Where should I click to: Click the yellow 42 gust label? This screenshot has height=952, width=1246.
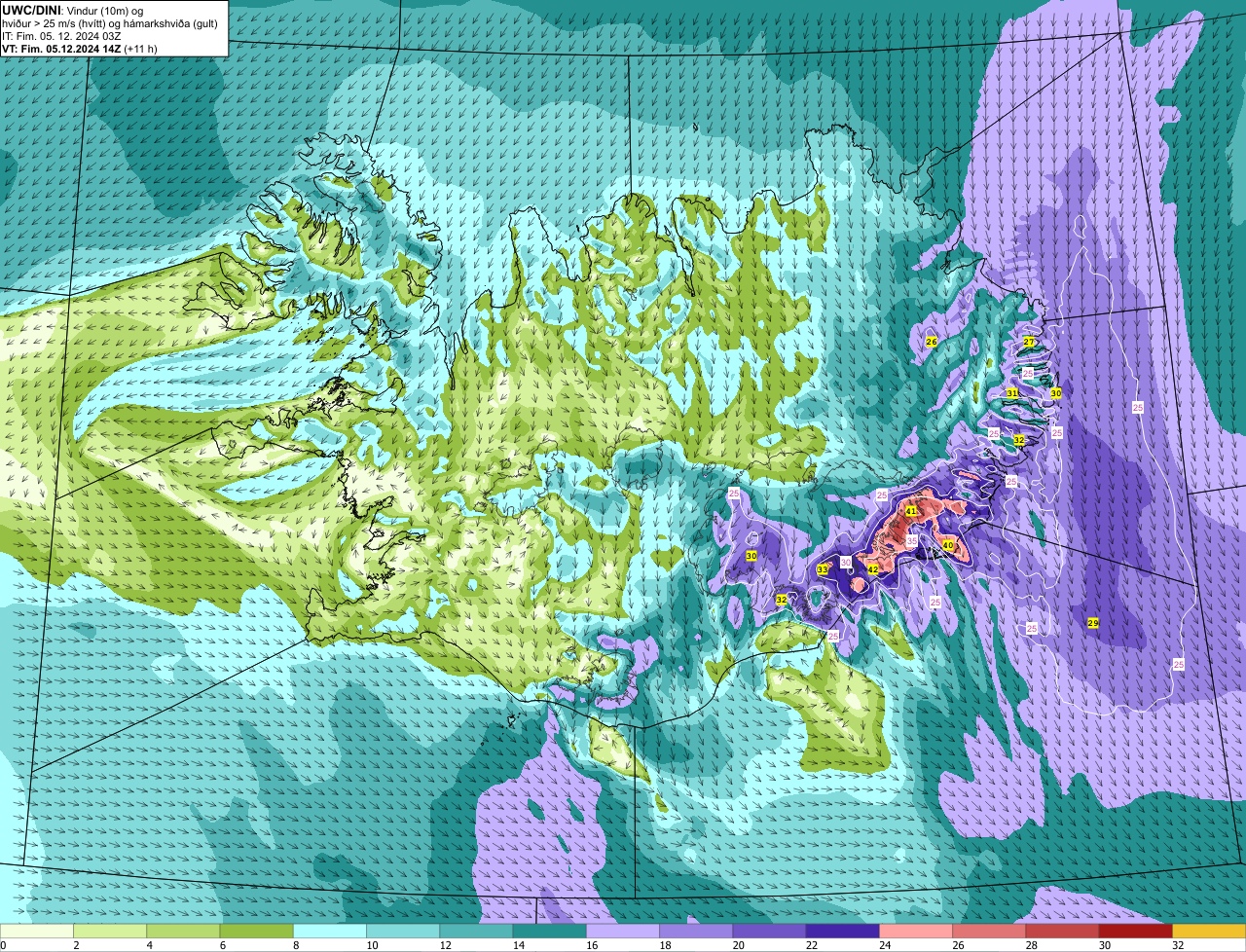[x=873, y=569]
